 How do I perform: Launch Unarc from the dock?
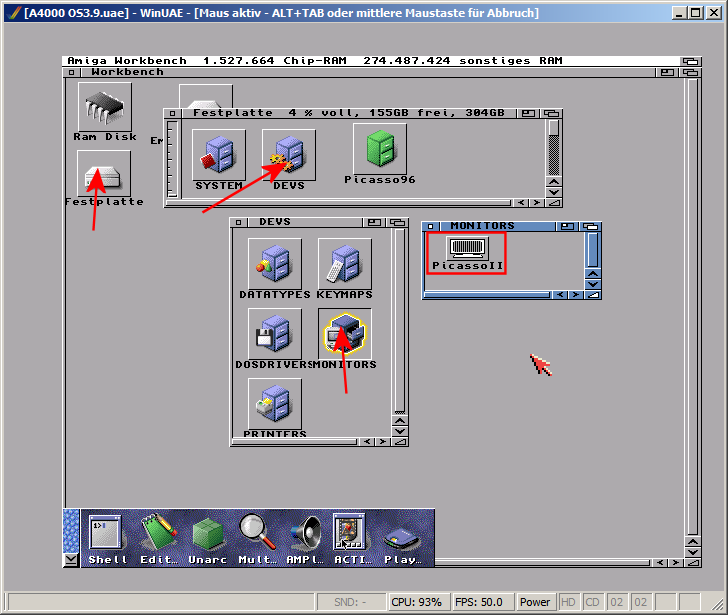pyautogui.click(x=208, y=538)
